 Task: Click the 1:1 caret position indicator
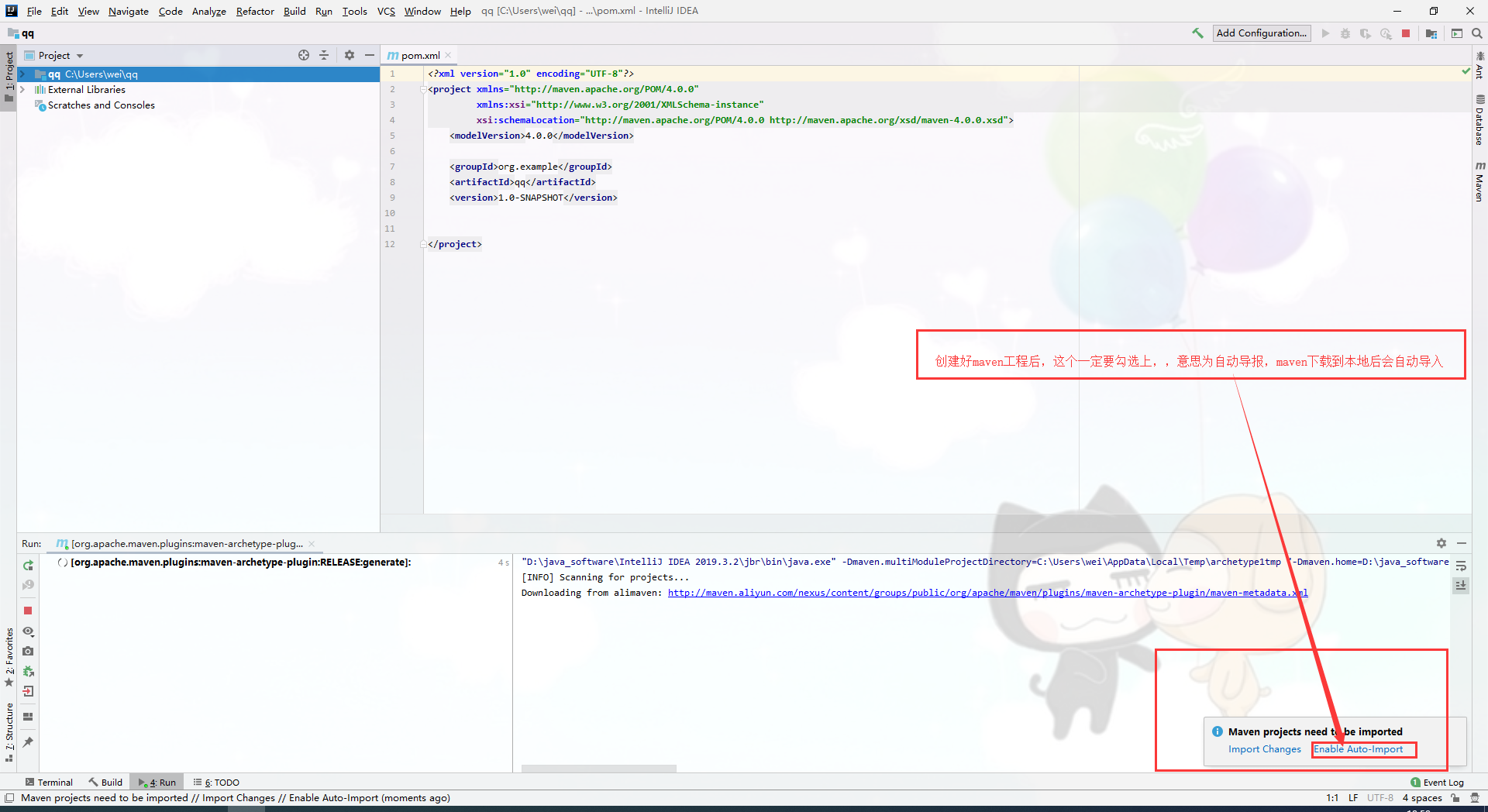(x=1332, y=797)
